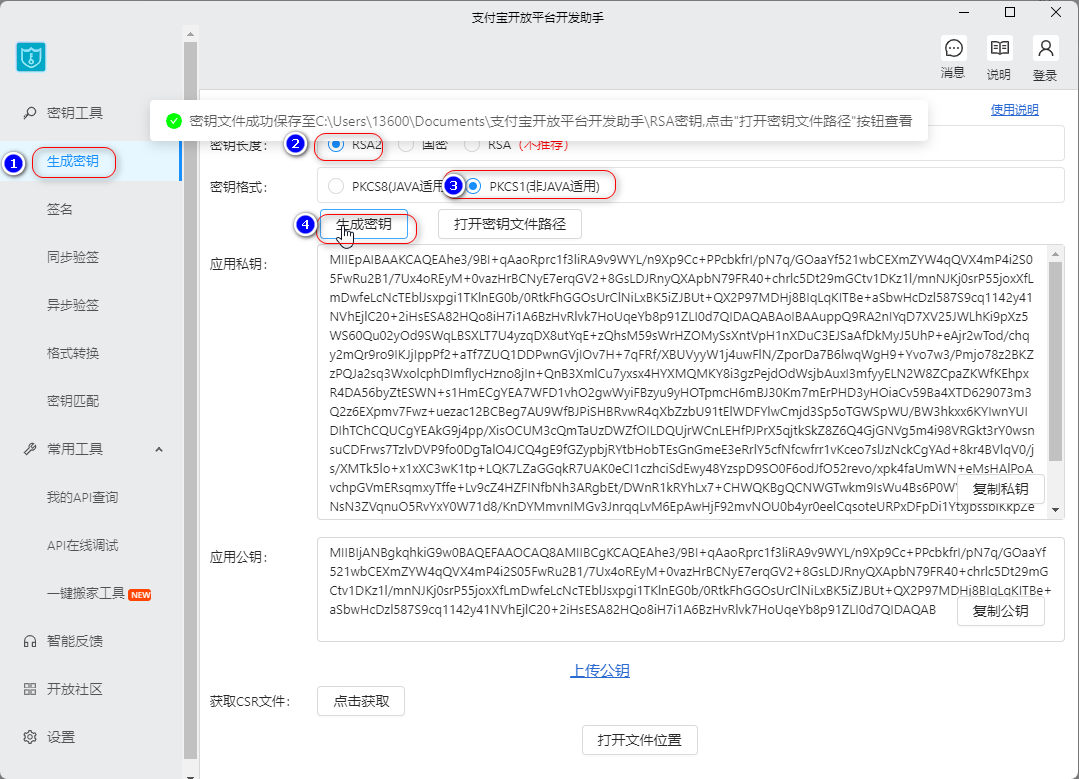Image resolution: width=1079 pixels, height=779 pixels.
Task: Open 同步验签 in the sidebar
Action: (73, 257)
